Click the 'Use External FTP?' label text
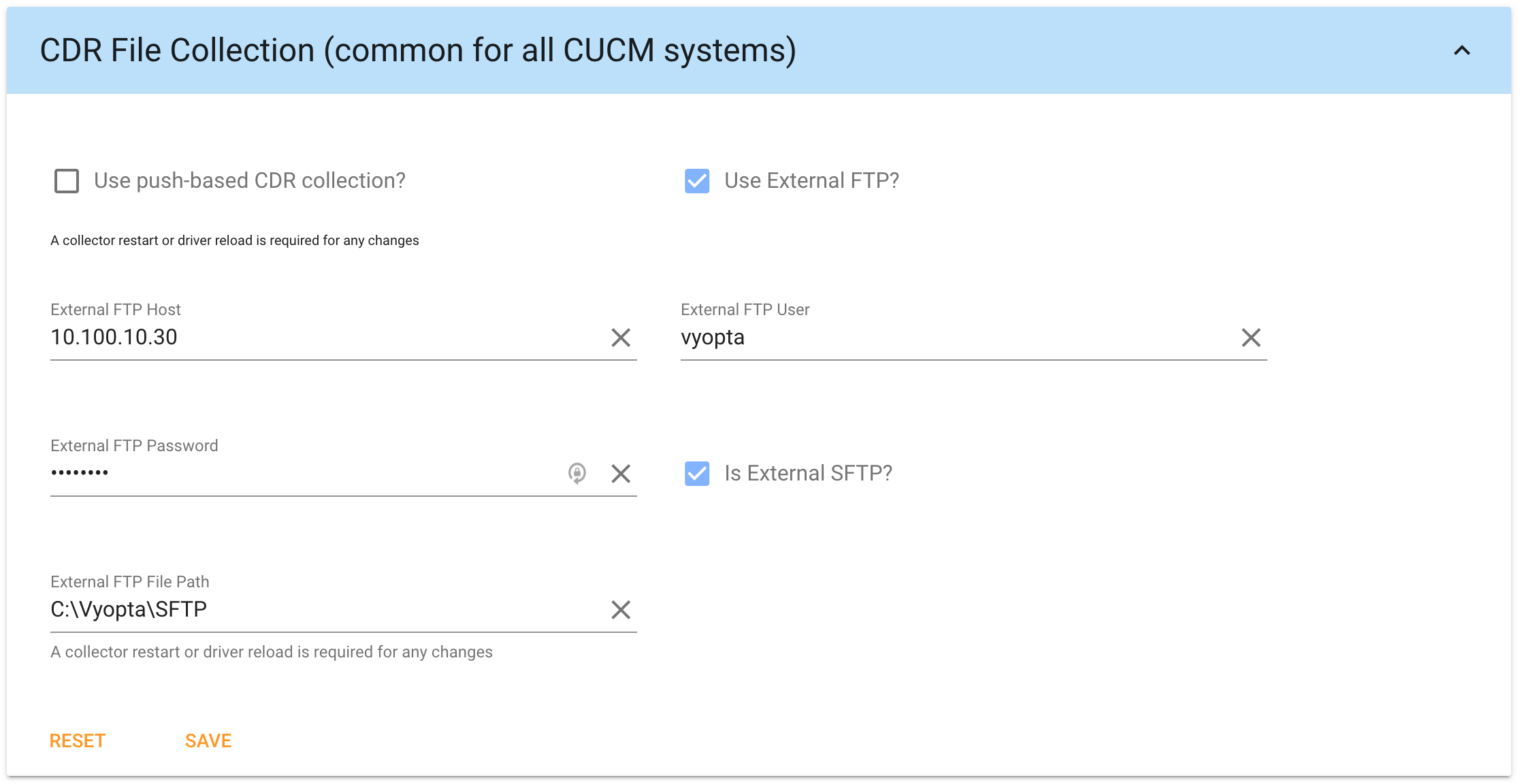This screenshot has height=784, width=1522. click(811, 181)
